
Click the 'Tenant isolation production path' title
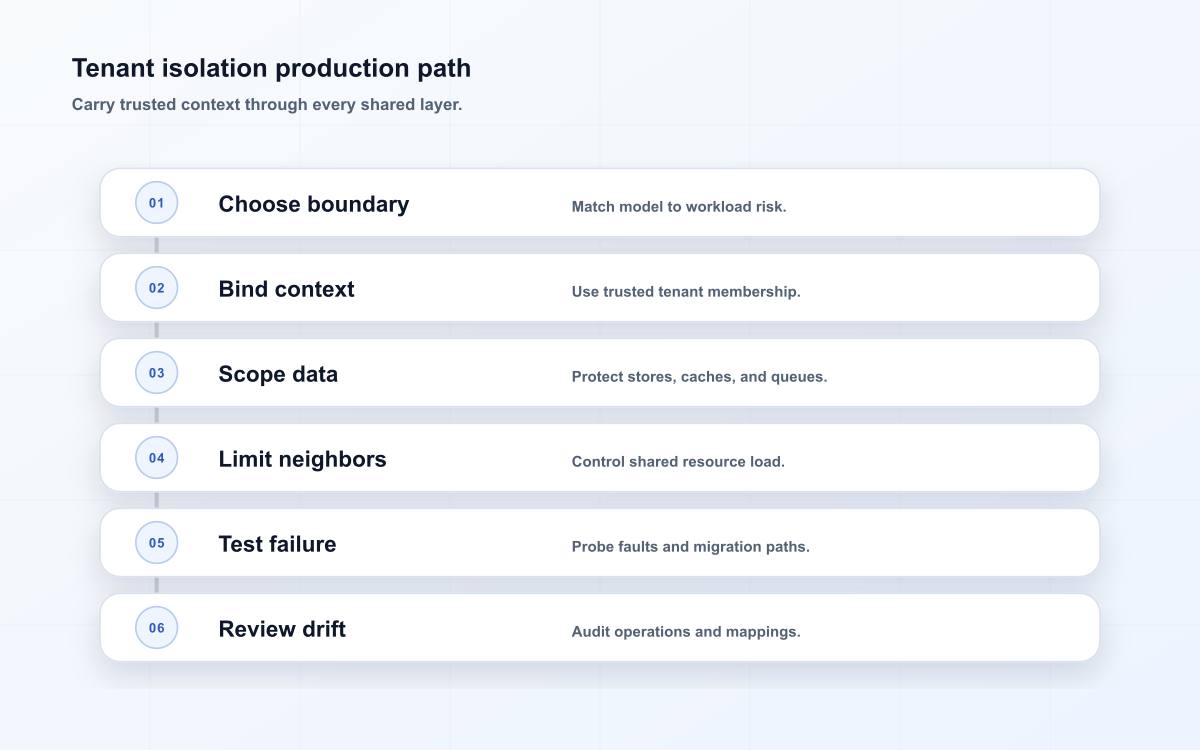(x=271, y=68)
